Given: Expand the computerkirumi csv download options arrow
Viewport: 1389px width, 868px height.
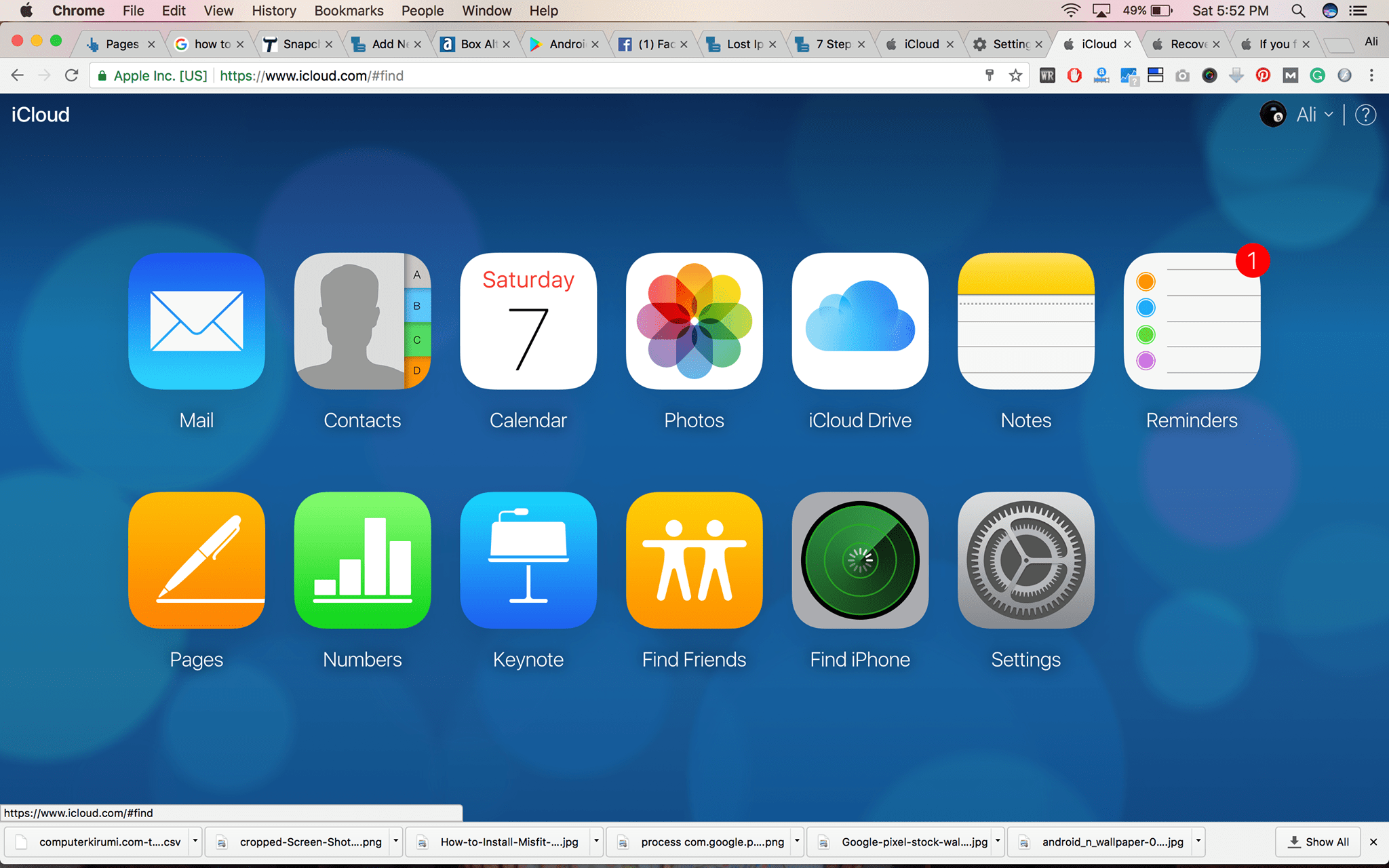Looking at the screenshot, I should [x=195, y=841].
